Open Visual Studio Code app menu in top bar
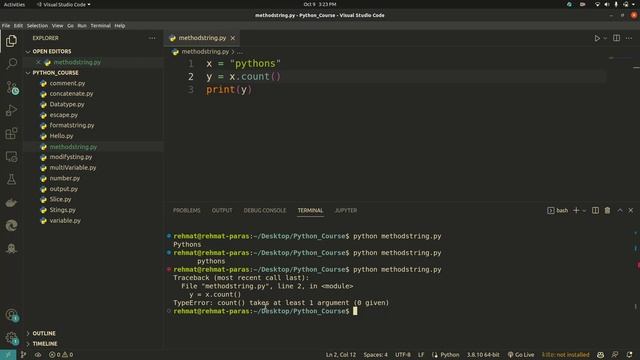This screenshot has width=640, height=360. pos(63,4)
